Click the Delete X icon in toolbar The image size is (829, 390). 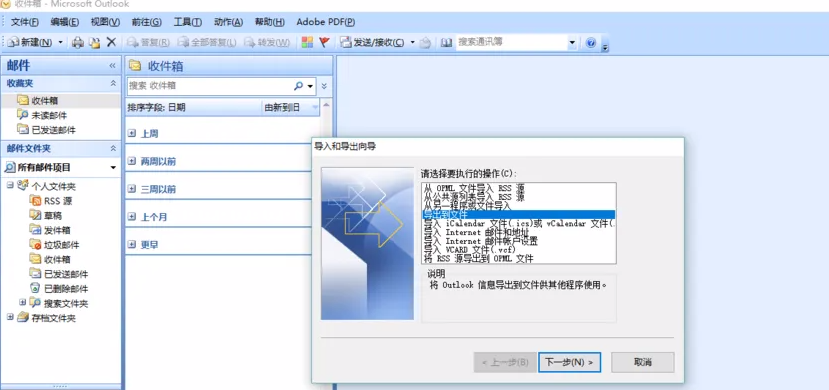click(x=111, y=42)
